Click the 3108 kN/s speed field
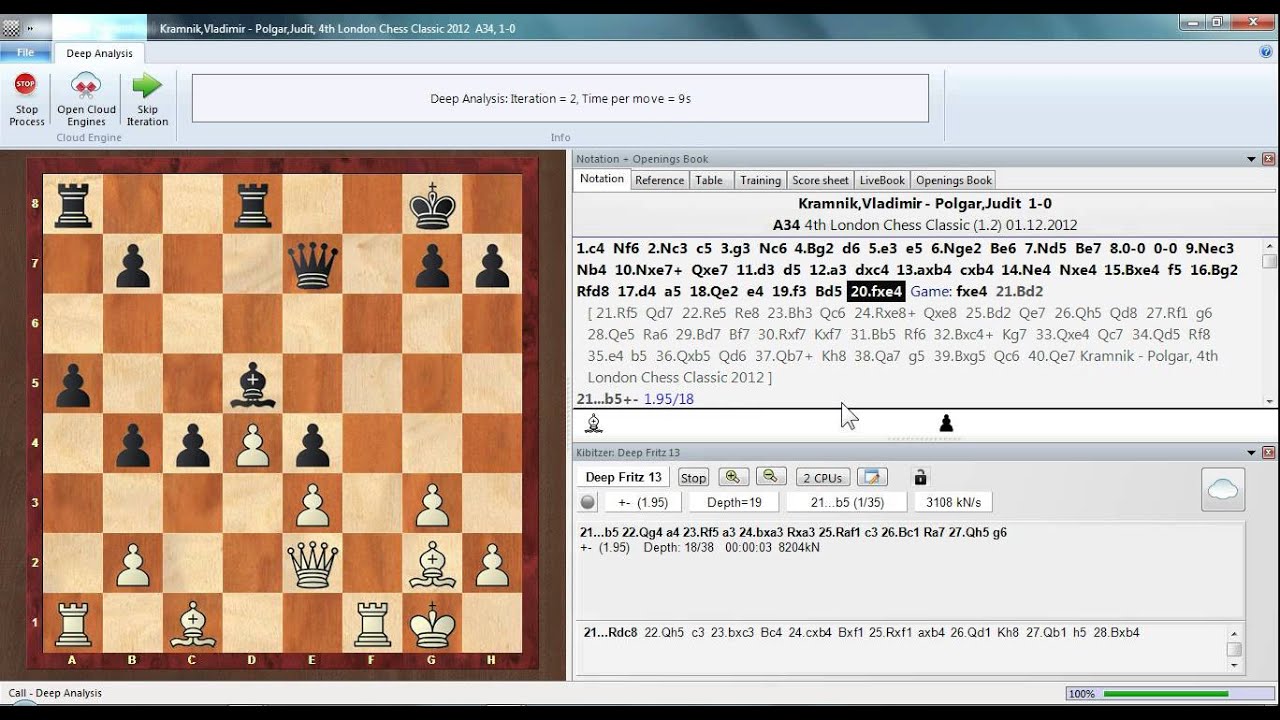The height and width of the screenshot is (720, 1280). 953,502
